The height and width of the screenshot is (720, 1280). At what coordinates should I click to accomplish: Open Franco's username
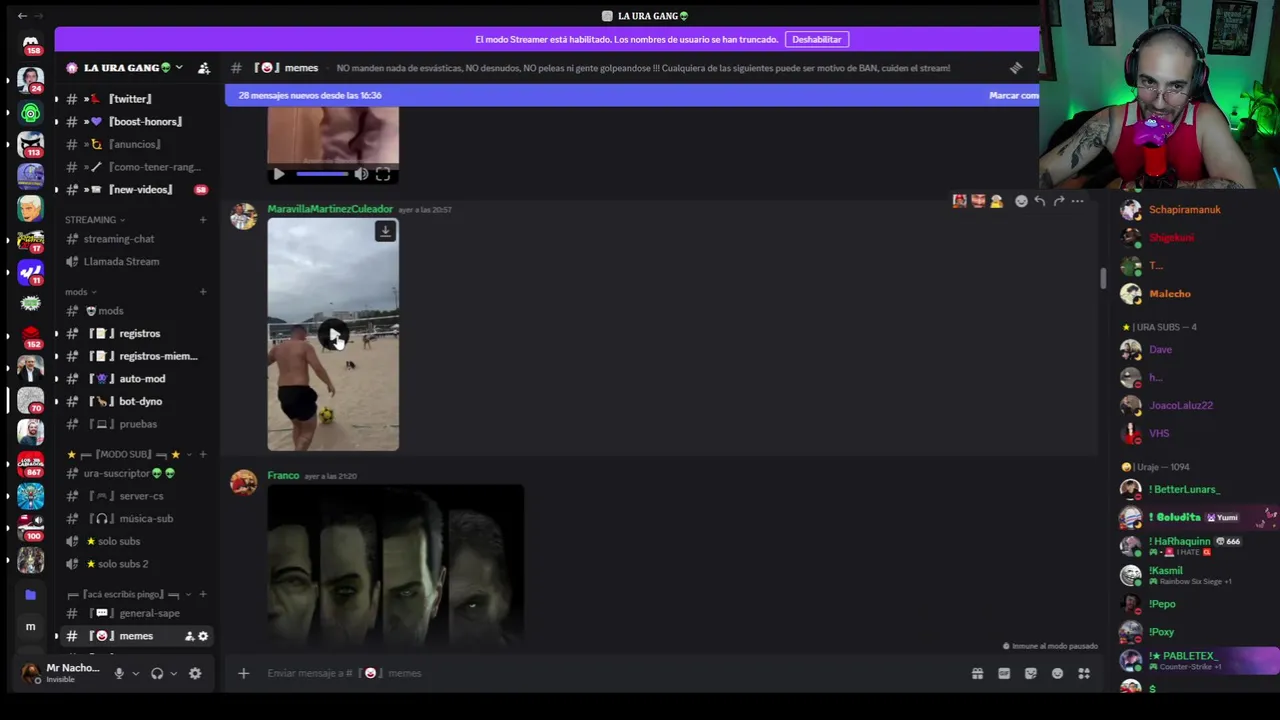283,476
